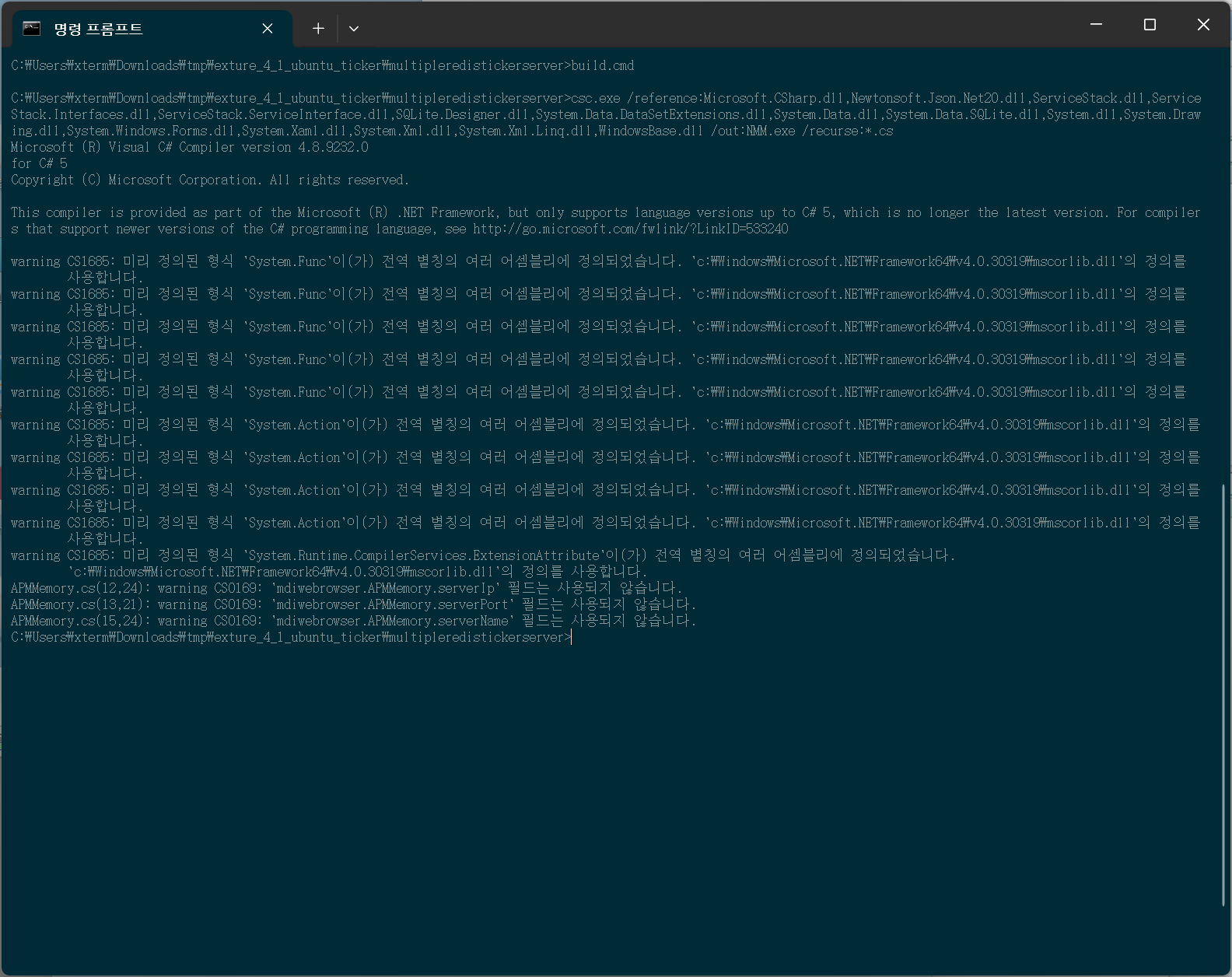Click the go.microsoft.com fwlink URL
The width and height of the screenshot is (1232, 977).
(x=630, y=229)
